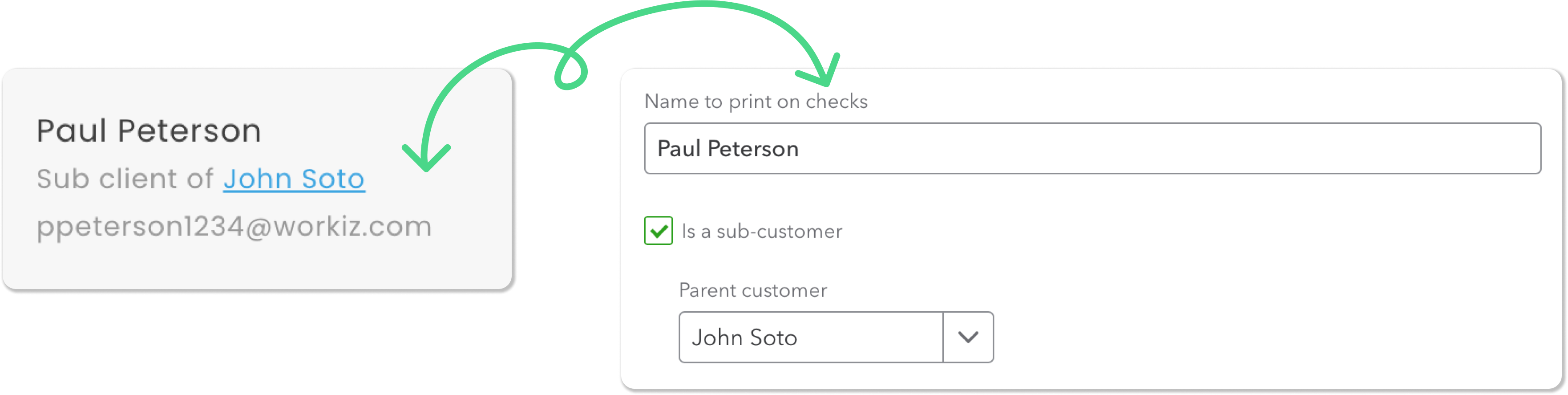Click the Sub client of text
The width and height of the screenshot is (1568, 395).
(x=125, y=179)
